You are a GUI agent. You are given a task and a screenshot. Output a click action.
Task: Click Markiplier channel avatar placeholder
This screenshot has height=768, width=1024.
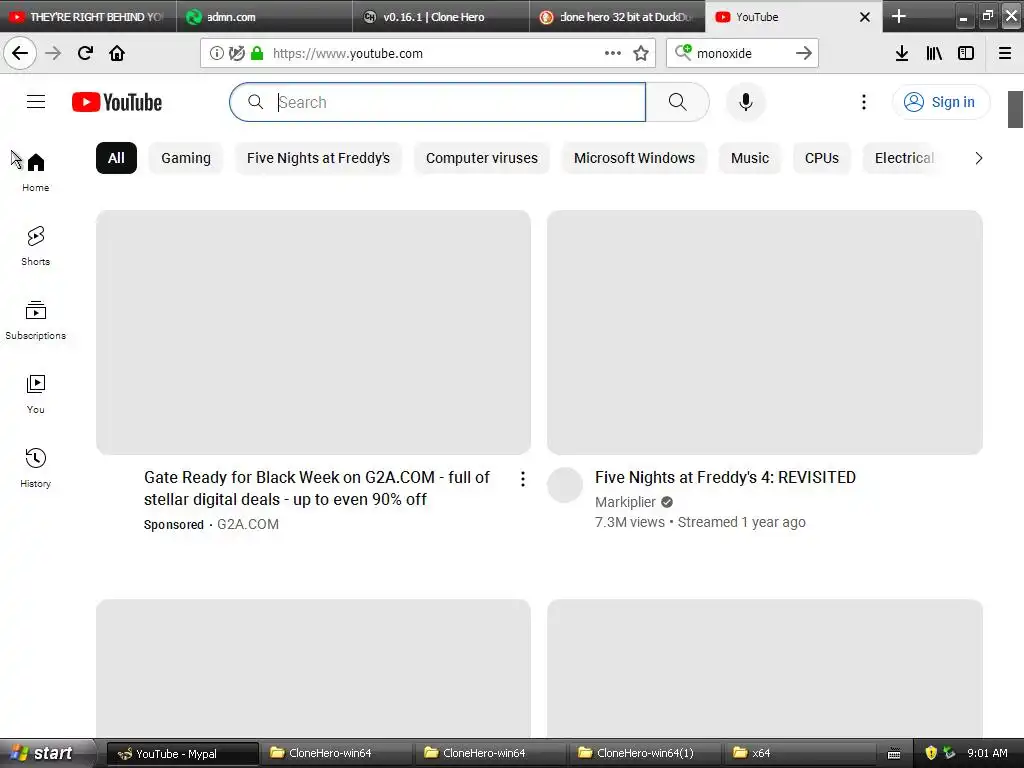click(x=565, y=485)
